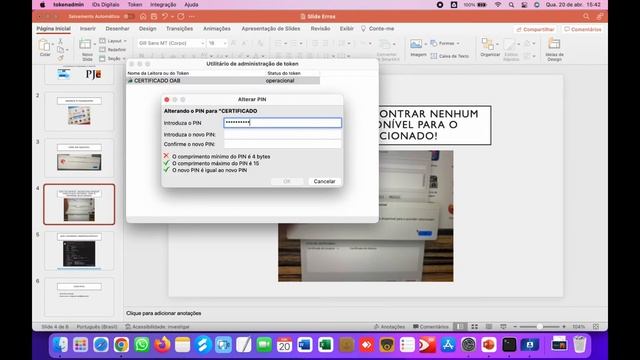The image size is (640, 360).
Task: Toggle the Salvamento Automático switch
Action: (x=128, y=16)
